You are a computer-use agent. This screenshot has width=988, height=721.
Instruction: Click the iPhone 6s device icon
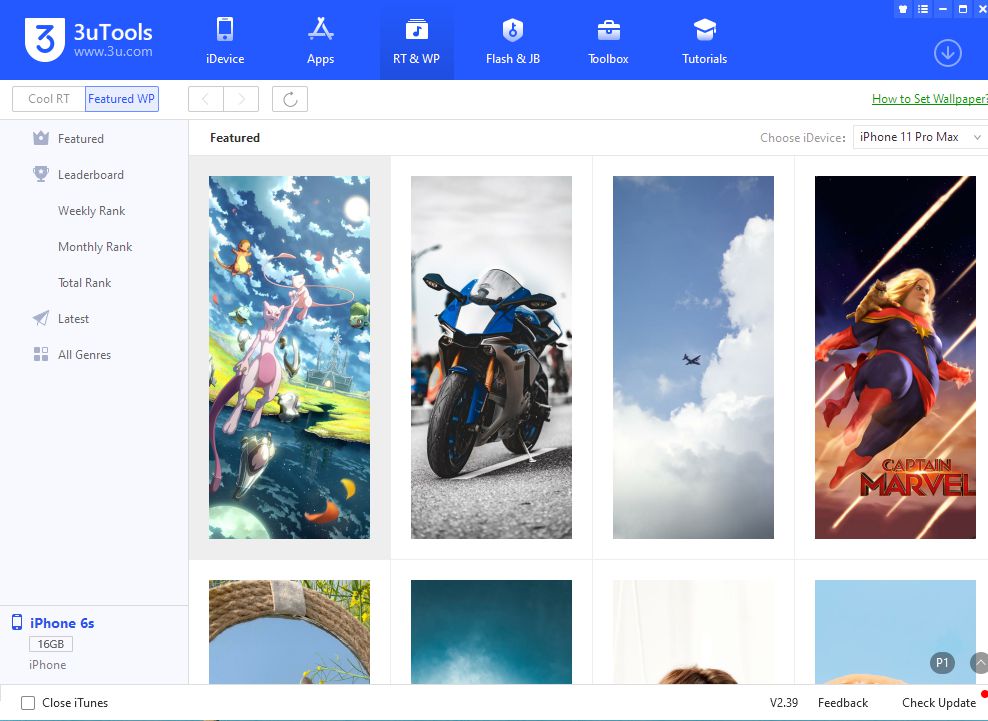[17, 623]
